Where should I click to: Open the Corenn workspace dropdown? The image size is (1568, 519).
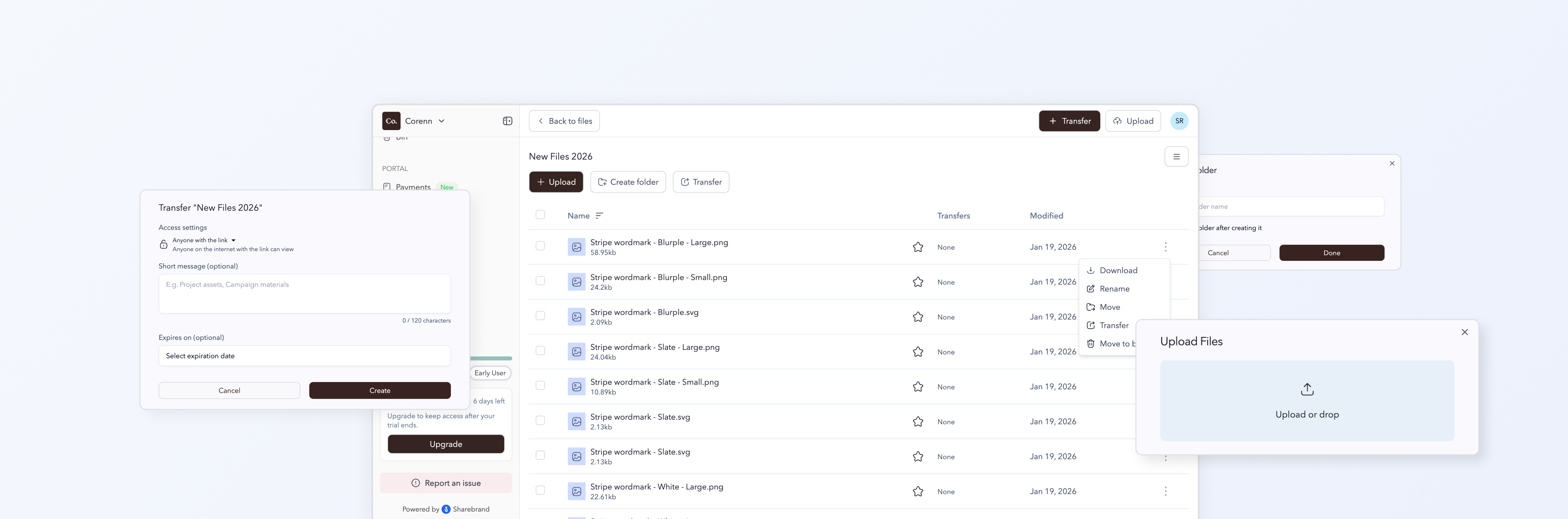(x=424, y=120)
